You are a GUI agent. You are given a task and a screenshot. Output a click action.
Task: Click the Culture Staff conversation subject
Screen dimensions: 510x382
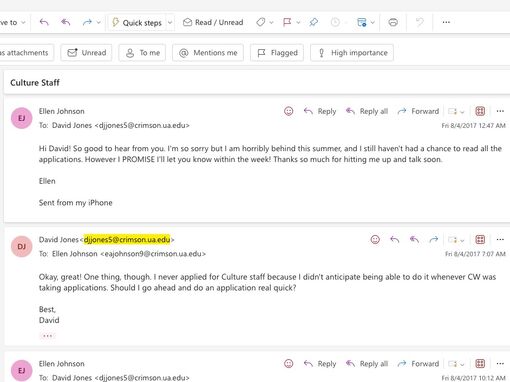tap(35, 83)
